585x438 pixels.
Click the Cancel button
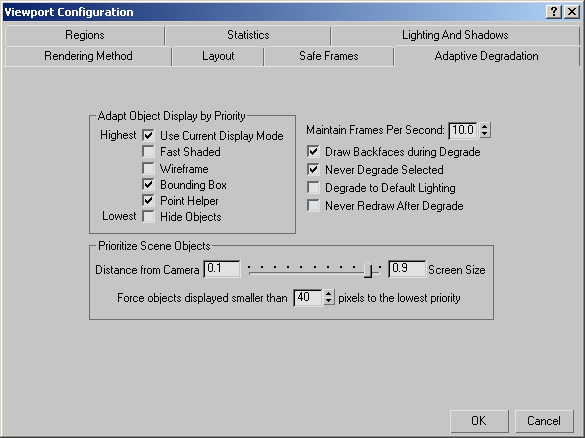point(544,421)
